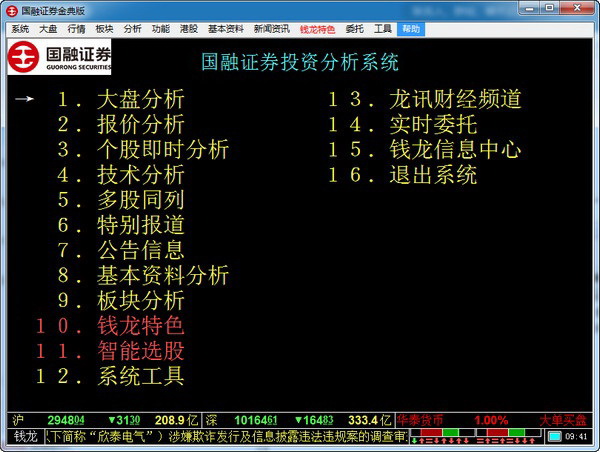Image resolution: width=600 pixels, height=452 pixels.
Task: Click the 深 market label
Action: [x=212, y=421]
